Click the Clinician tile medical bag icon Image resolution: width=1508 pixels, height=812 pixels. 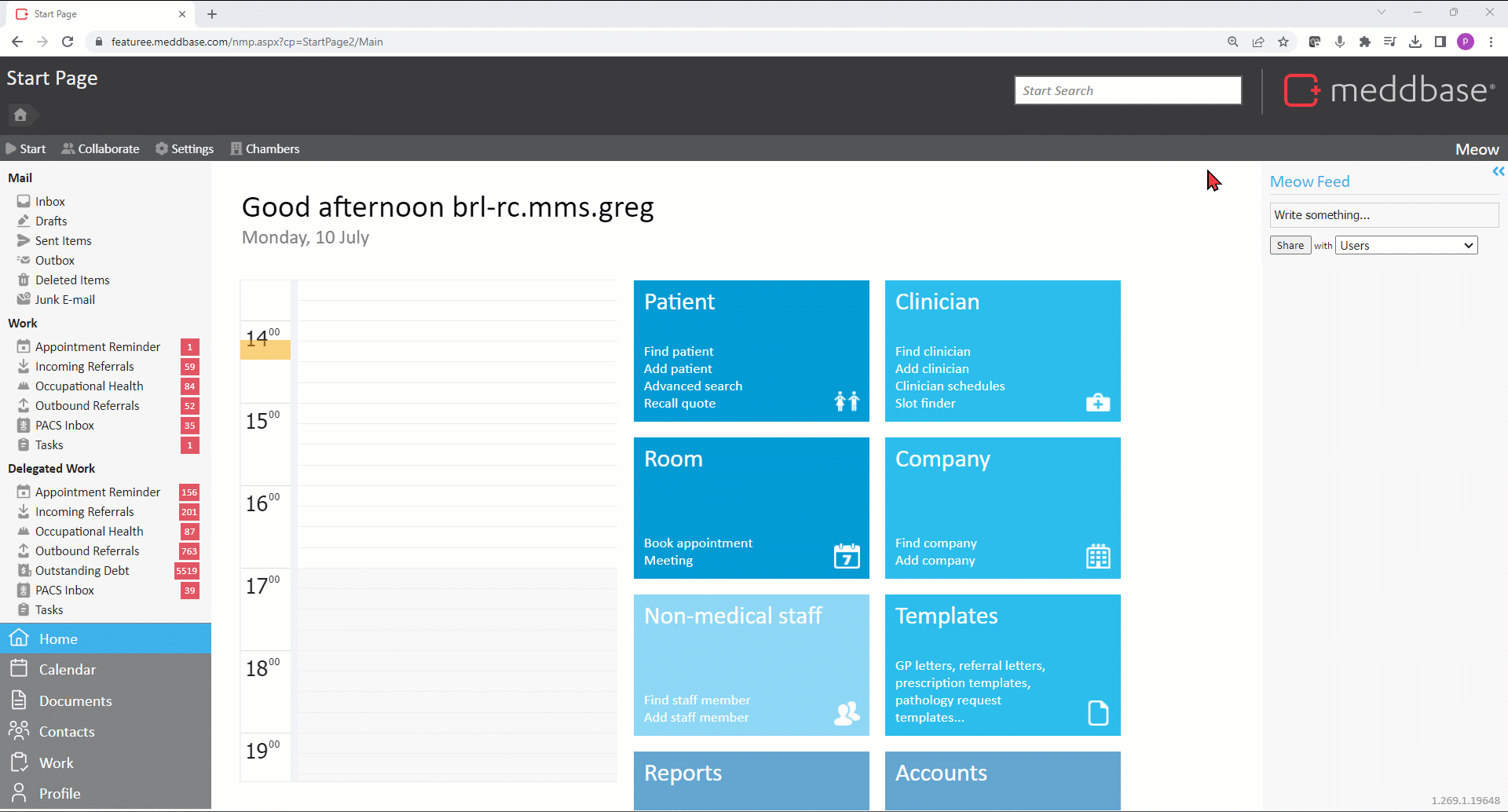(1098, 402)
